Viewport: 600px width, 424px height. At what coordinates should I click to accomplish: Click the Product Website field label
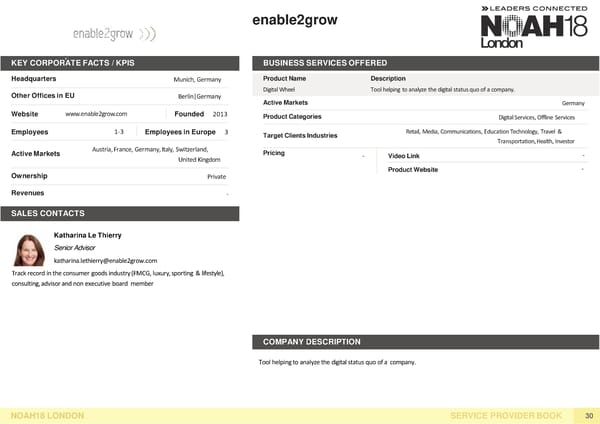click(412, 170)
